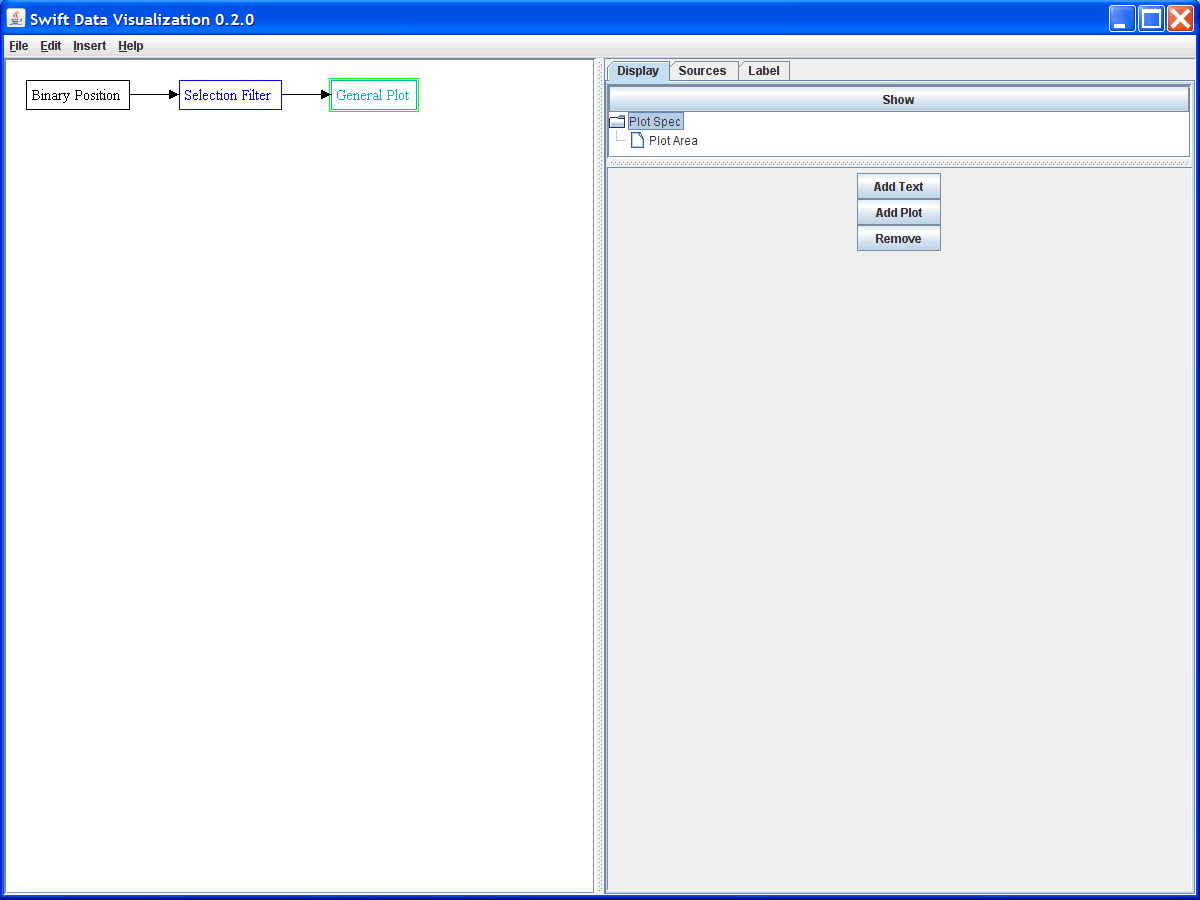This screenshot has height=900, width=1200.
Task: Click the Add Text button
Action: [899, 187]
